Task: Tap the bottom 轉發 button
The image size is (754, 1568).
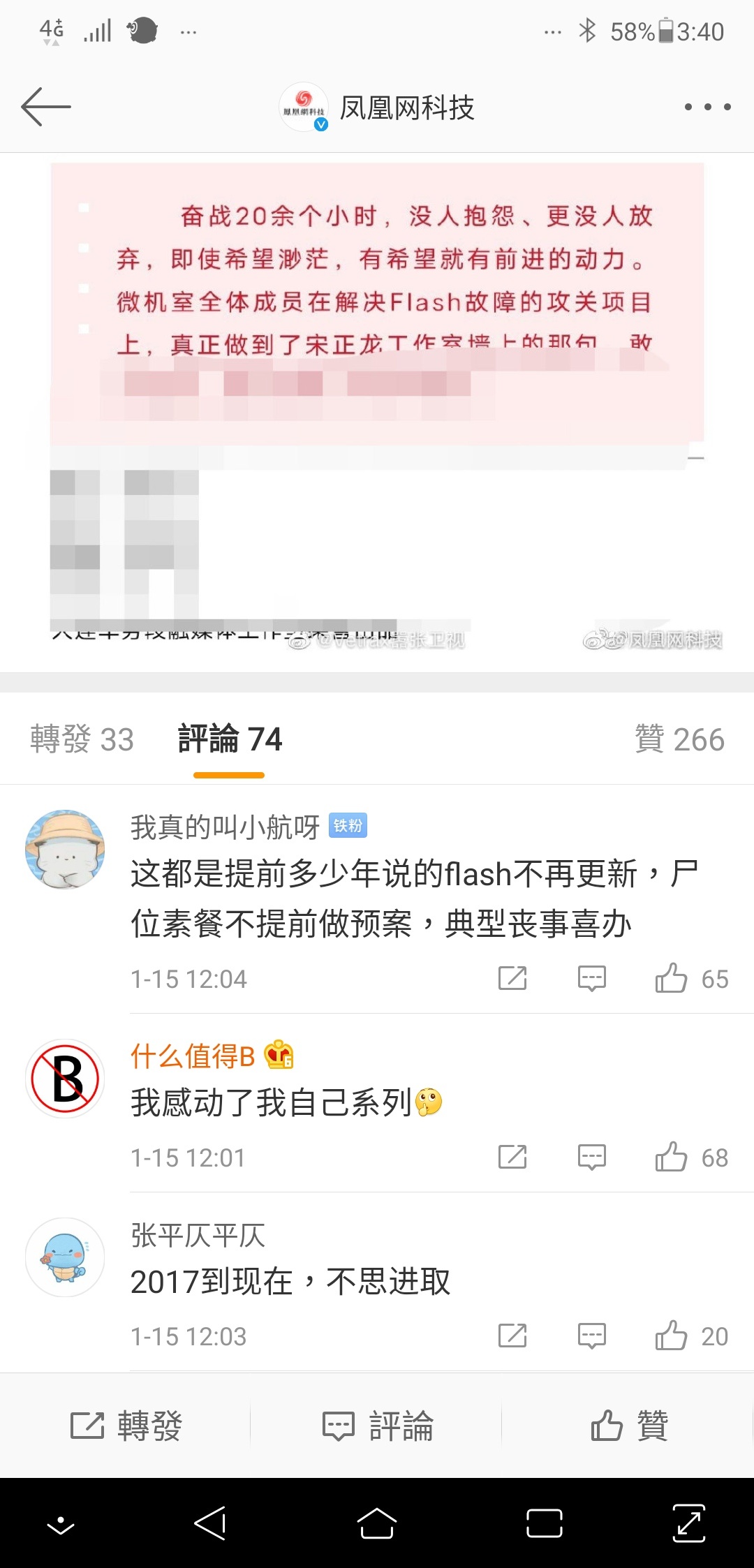Action: tap(126, 1426)
